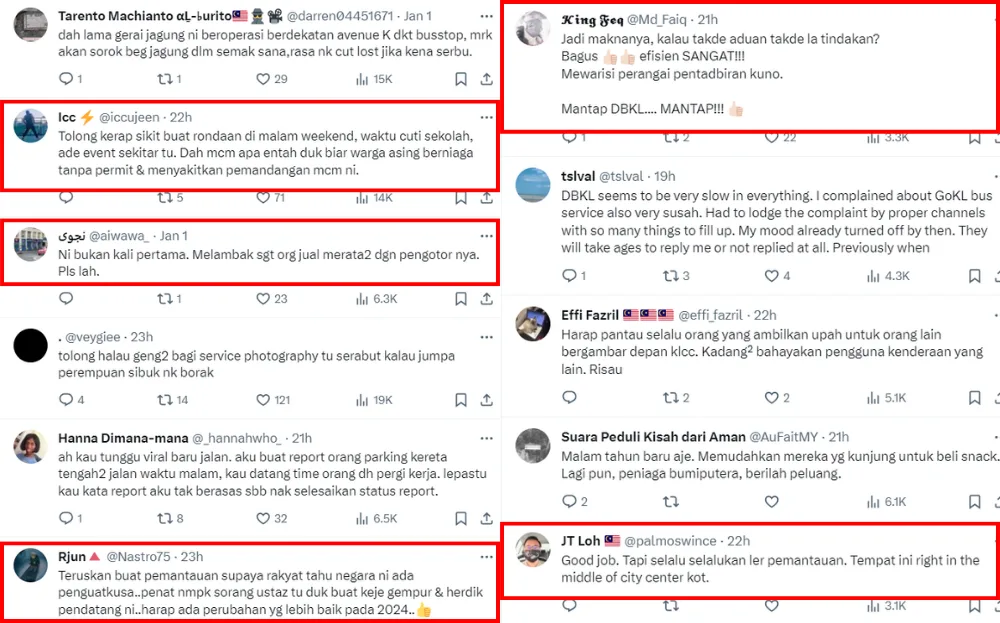Share the Icc @iccujeen tweet
This screenshot has height=623, width=1000.
(x=486, y=198)
